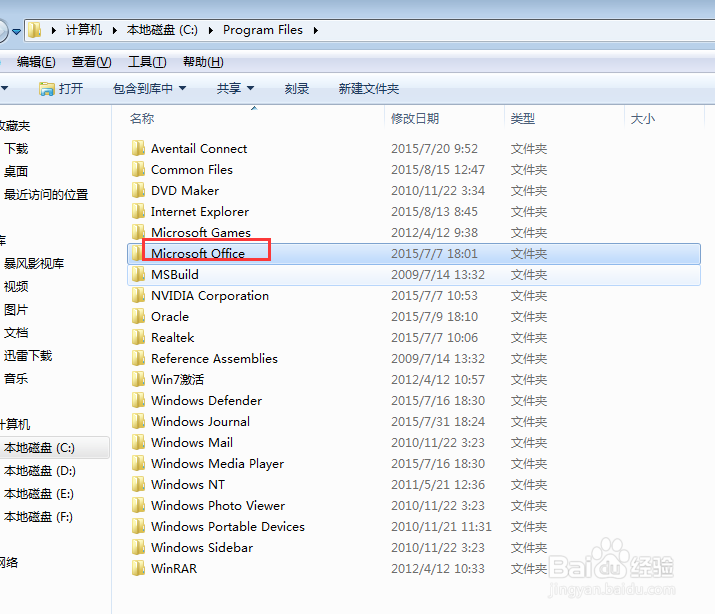Click the 新建文件夹 button
Screen dimensions: 715x614
tap(368, 88)
